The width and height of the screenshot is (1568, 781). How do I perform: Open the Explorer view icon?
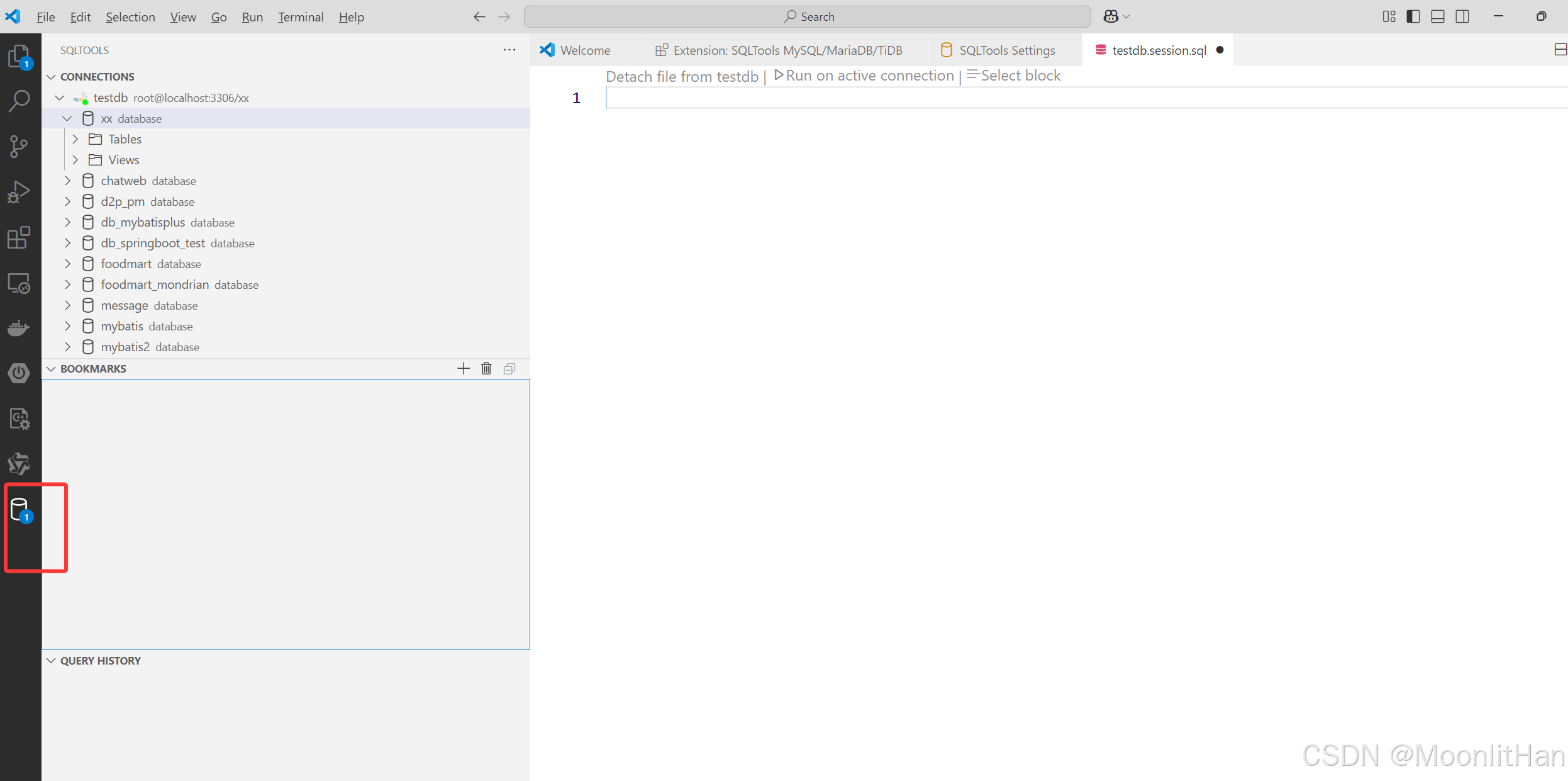(19, 57)
